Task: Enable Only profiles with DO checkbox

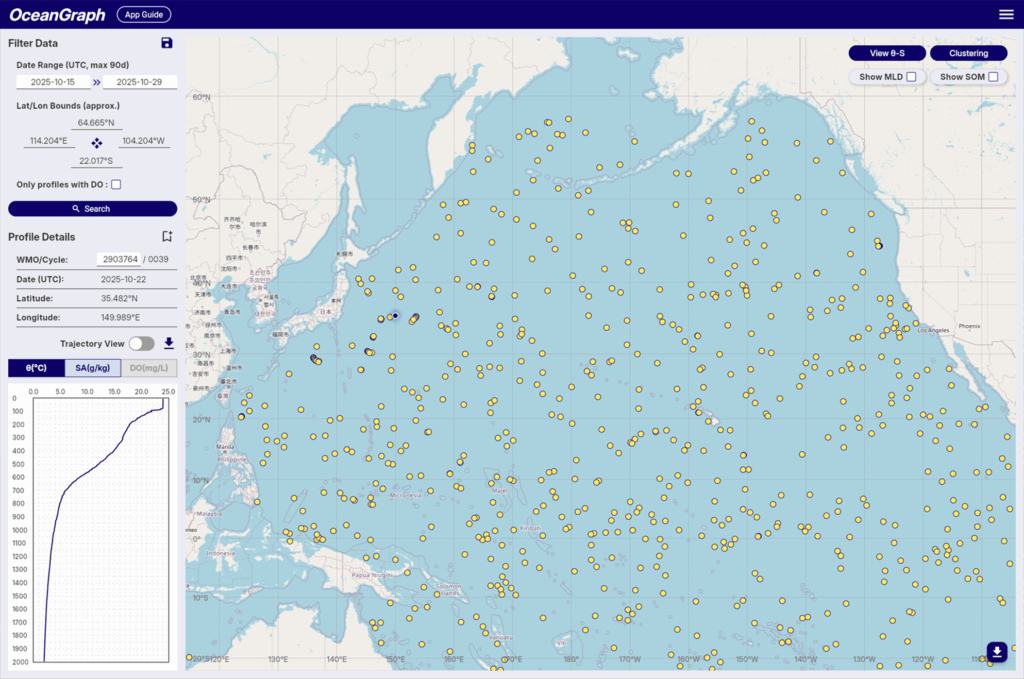Action: 116,185
